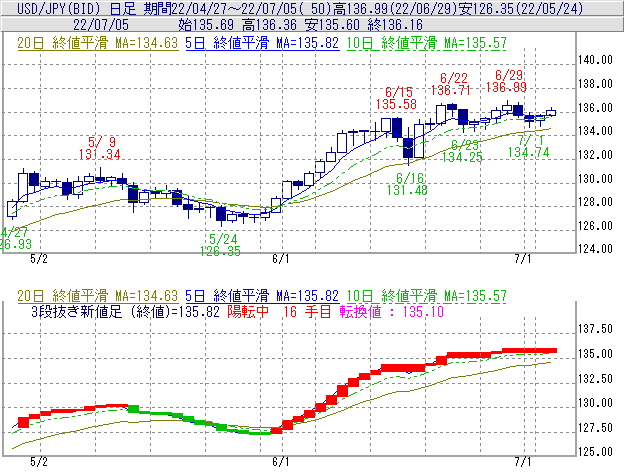Click the 転換値 : 135.10 text
This screenshot has height=475, width=624.
pos(392,311)
